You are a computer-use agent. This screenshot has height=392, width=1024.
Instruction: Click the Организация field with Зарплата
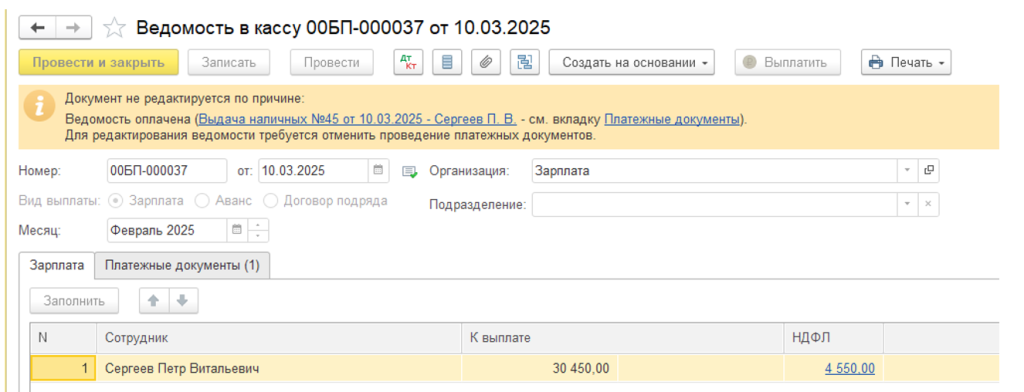[714, 171]
